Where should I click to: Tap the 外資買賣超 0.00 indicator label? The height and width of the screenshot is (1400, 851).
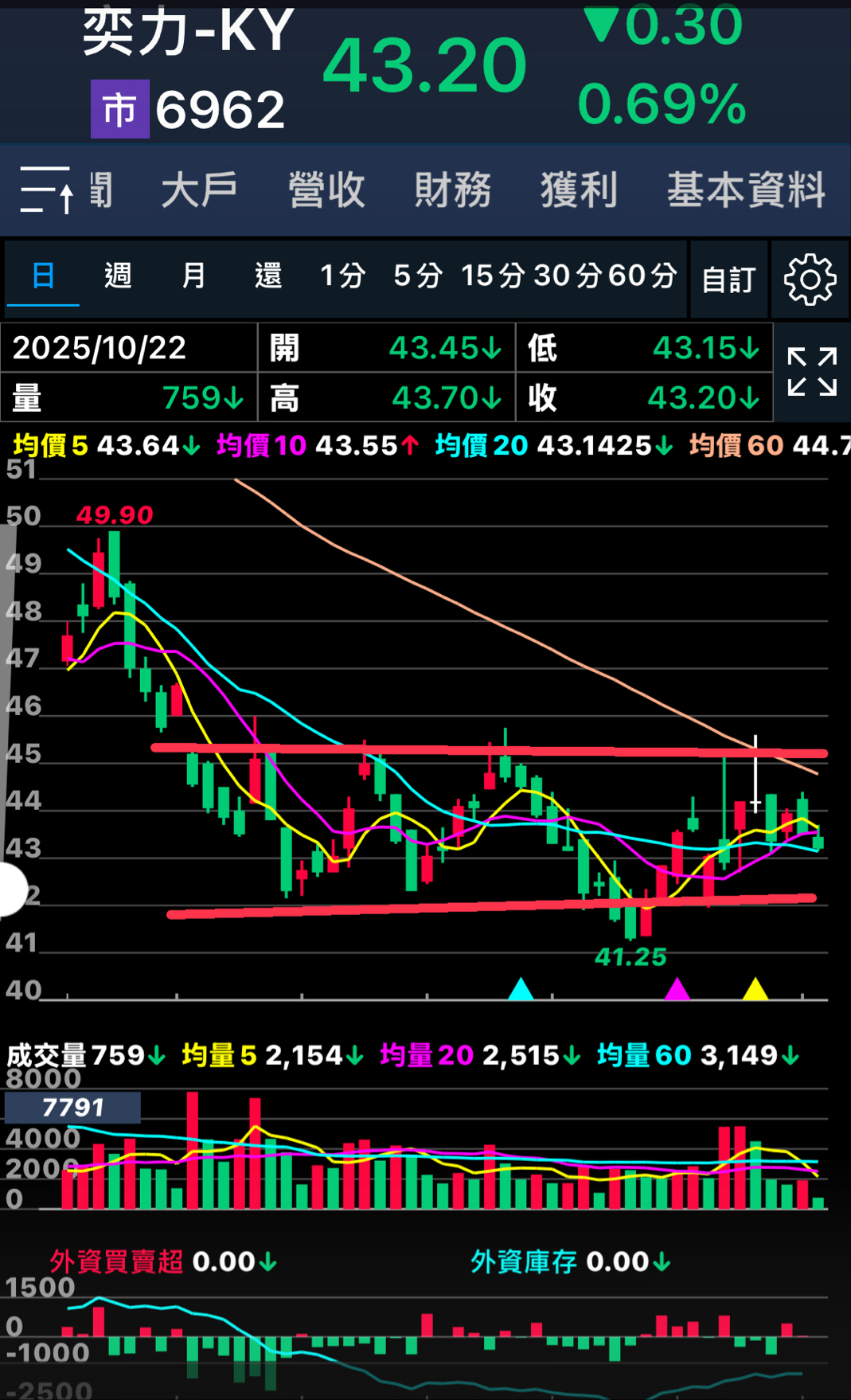[163, 1261]
